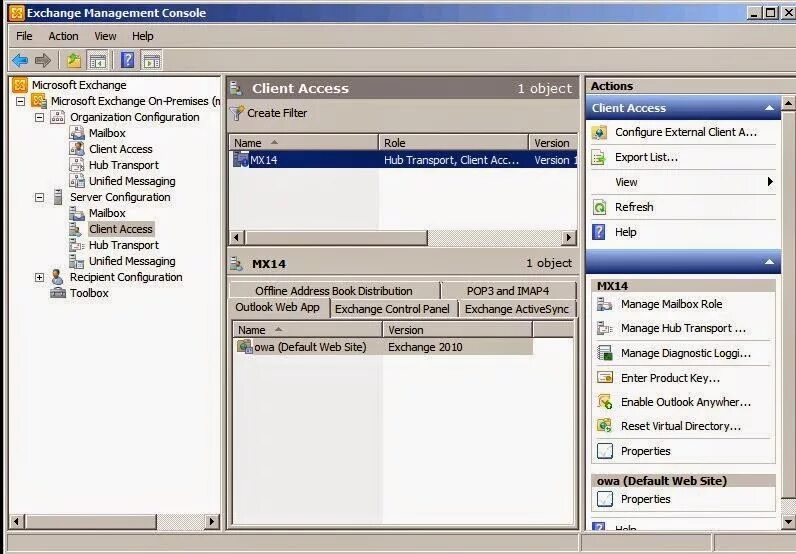
Task: Select Hub Transport under Organization Configuration
Action: (124, 165)
